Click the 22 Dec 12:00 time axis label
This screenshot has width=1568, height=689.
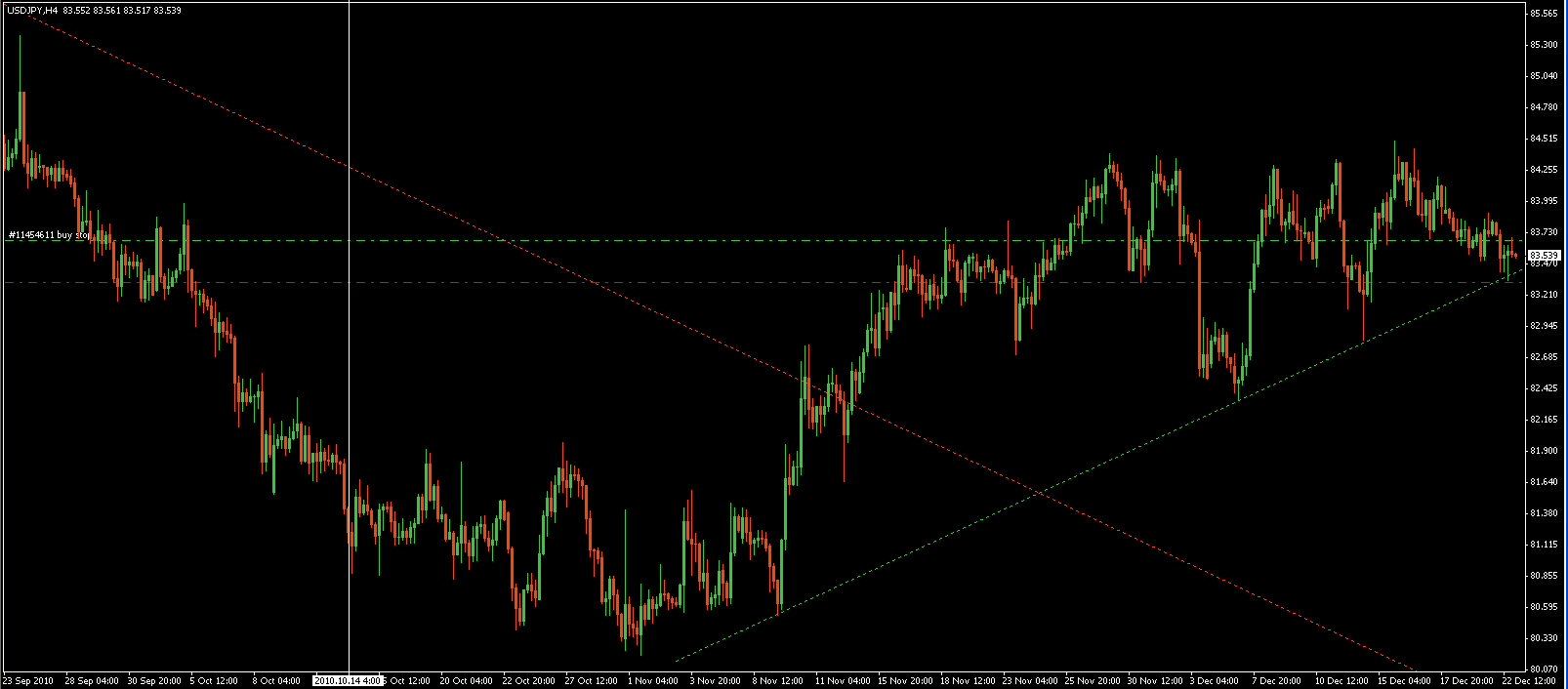pos(1529,680)
